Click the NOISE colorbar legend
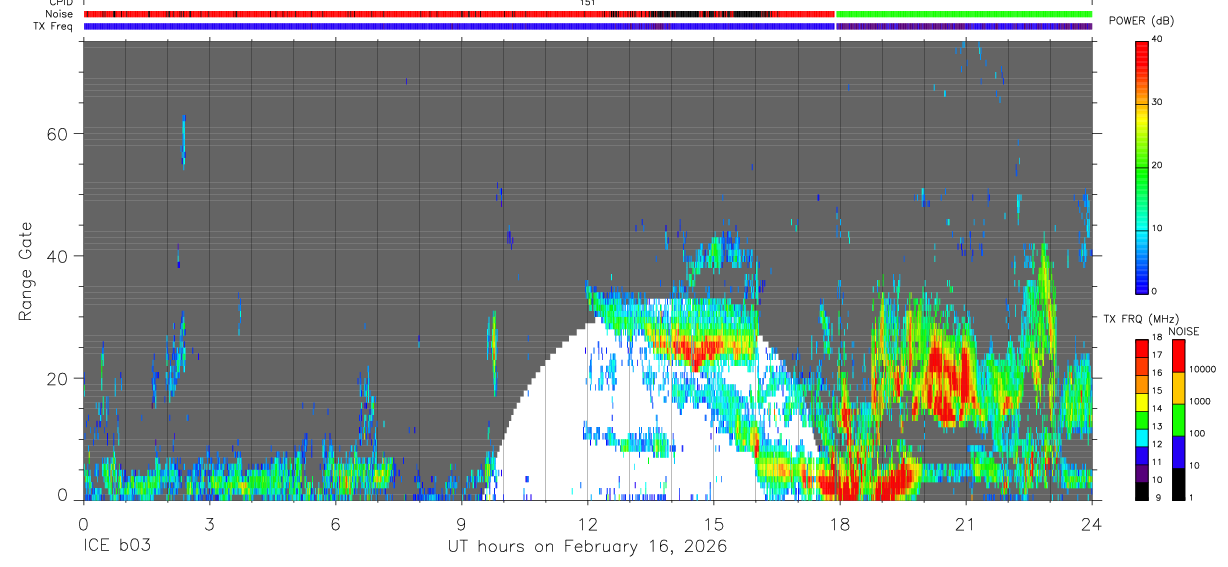Image resolution: width=1228 pixels, height=567 pixels. pos(1179,418)
